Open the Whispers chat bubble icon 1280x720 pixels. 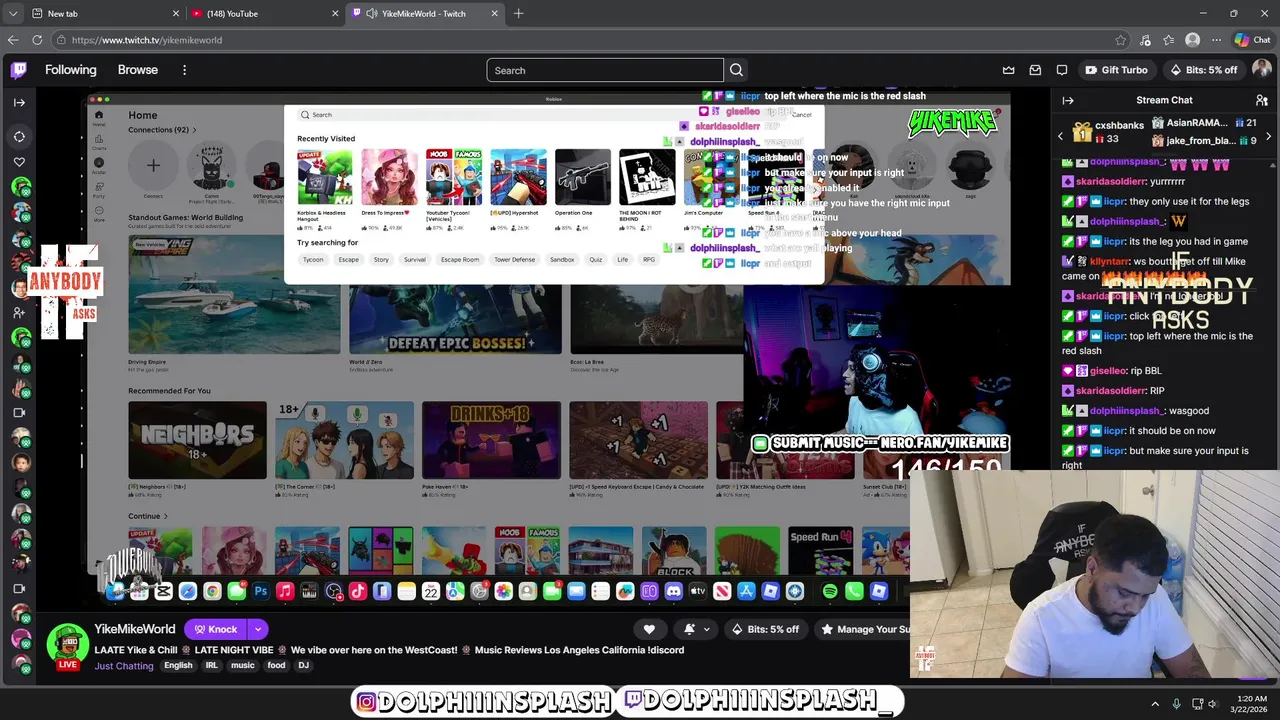point(1062,70)
